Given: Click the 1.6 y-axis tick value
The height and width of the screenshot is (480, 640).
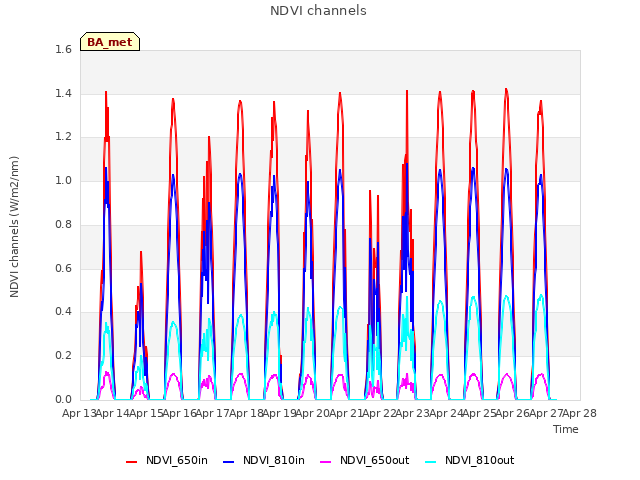Looking at the screenshot, I should pyautogui.click(x=63, y=49).
